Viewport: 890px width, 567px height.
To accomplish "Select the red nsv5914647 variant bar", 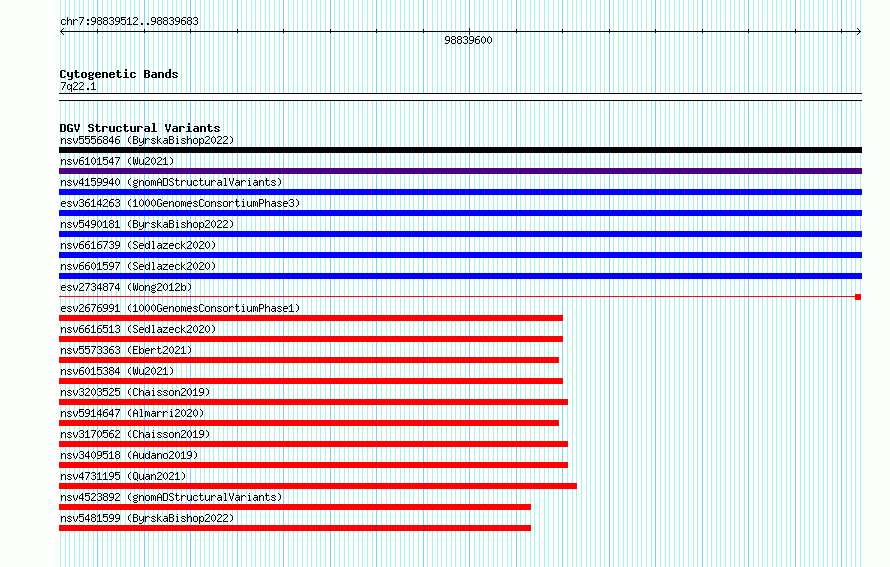I will point(309,423).
